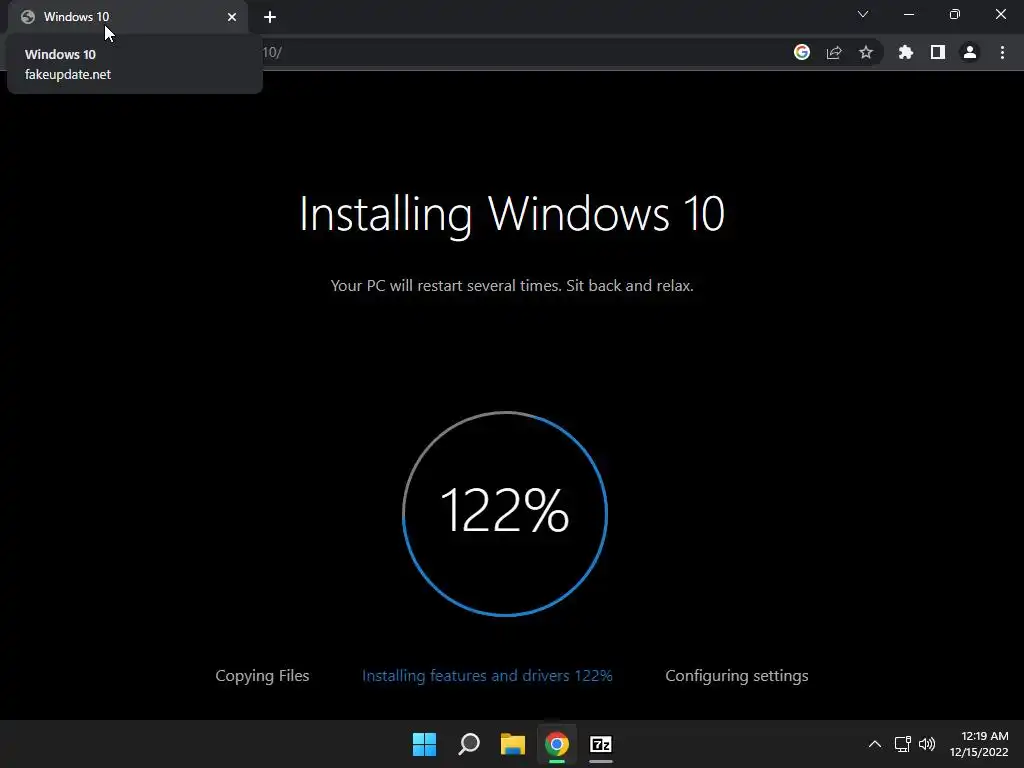Click the Installing Windows 10 heading

click(x=512, y=214)
